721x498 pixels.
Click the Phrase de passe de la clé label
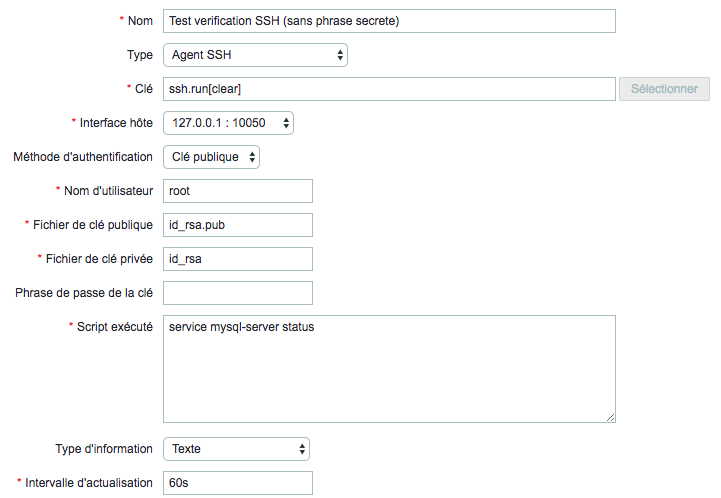[x=84, y=293]
